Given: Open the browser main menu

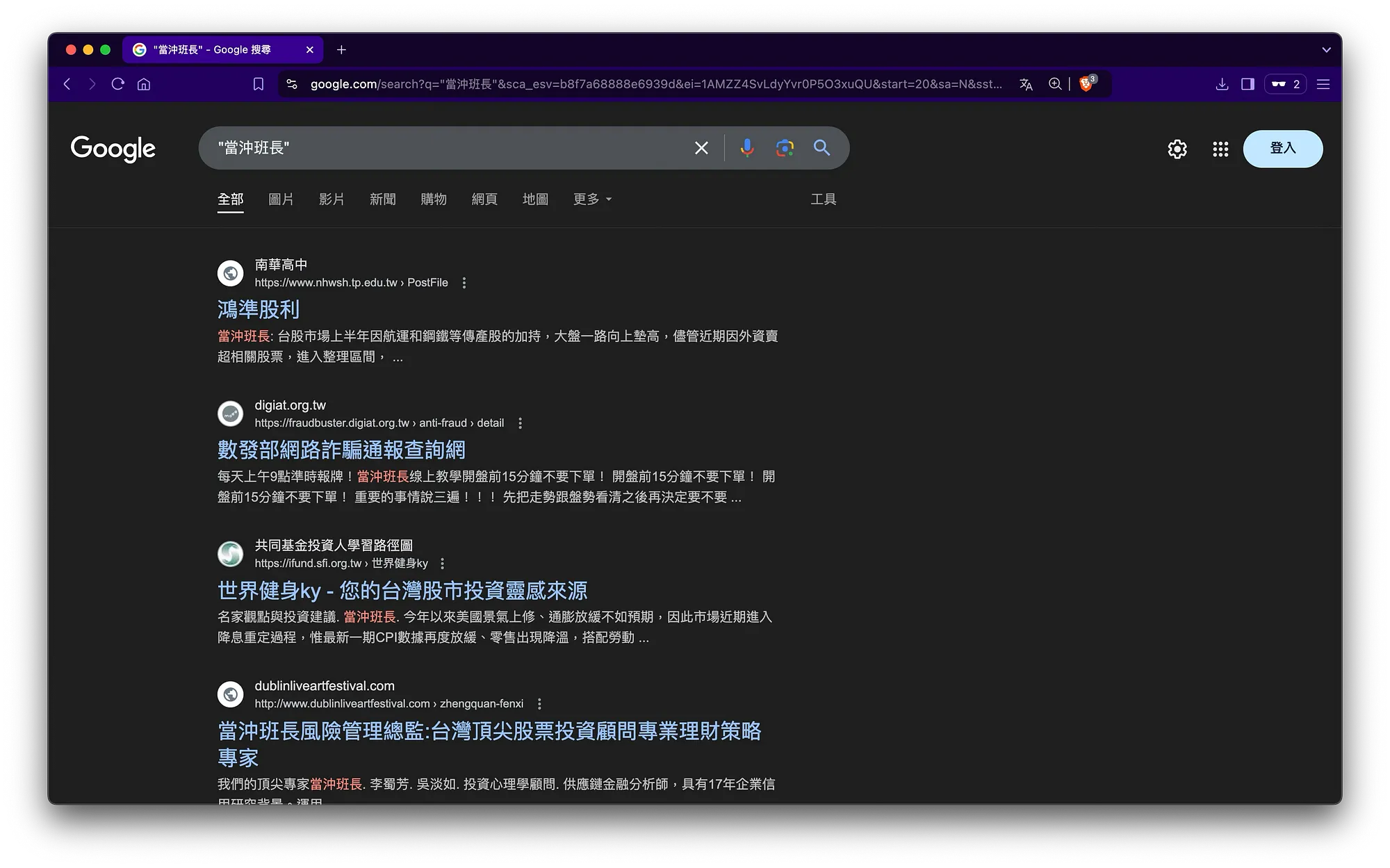Looking at the screenshot, I should click(1323, 84).
